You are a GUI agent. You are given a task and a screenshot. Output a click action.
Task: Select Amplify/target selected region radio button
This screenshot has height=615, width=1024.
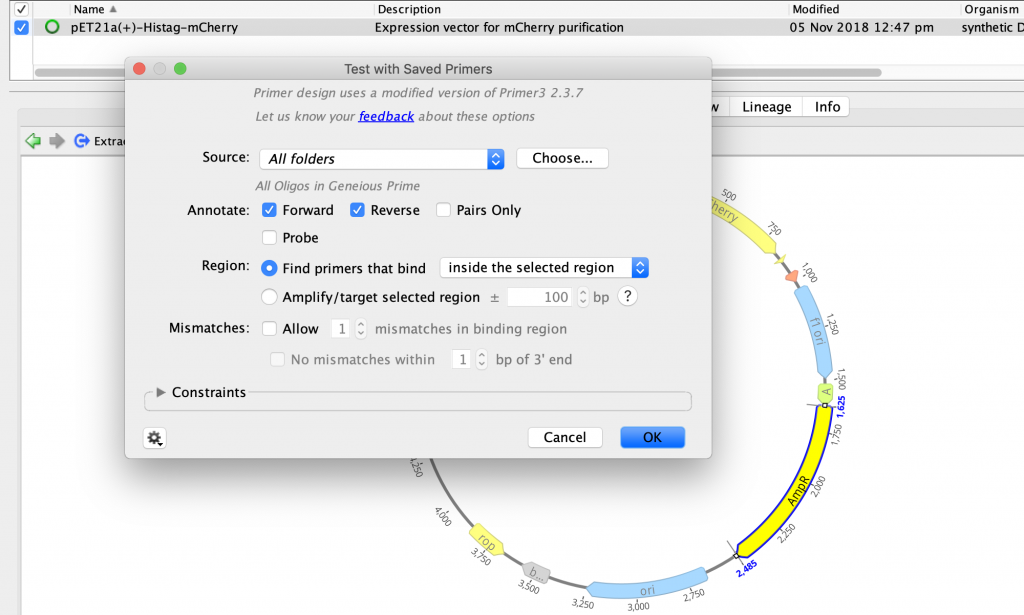coord(269,297)
